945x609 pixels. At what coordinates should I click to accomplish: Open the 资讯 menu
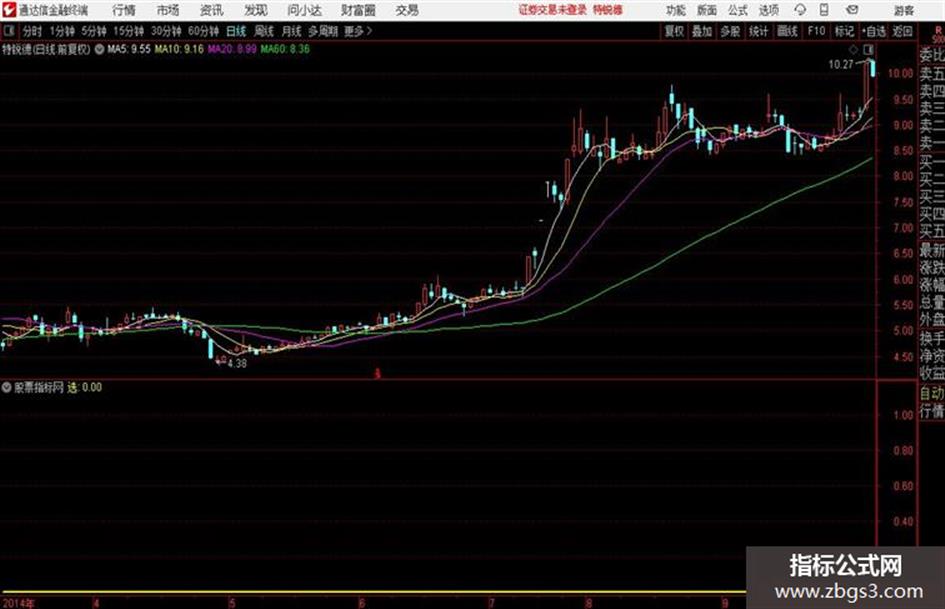212,10
